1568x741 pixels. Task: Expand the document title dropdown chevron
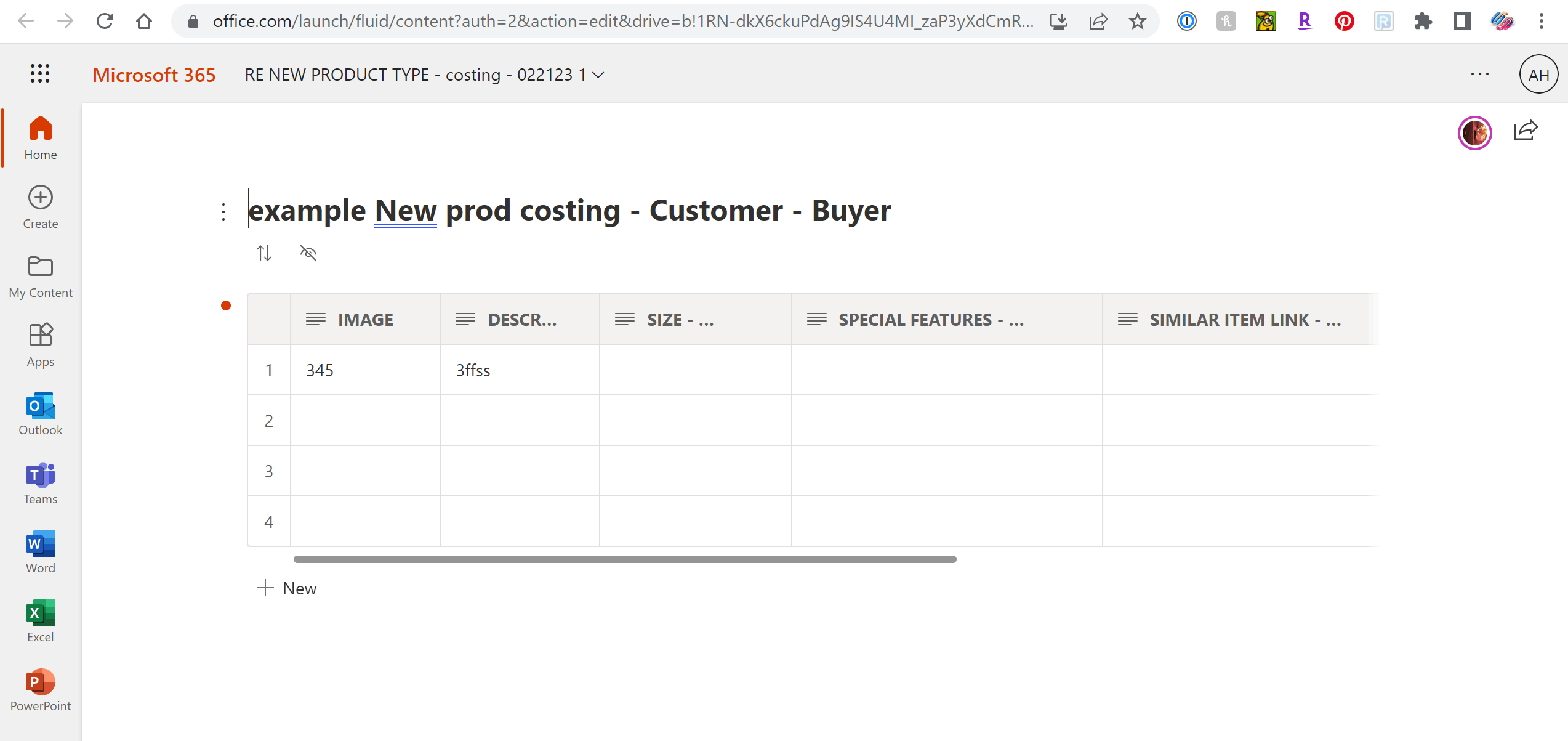point(598,75)
